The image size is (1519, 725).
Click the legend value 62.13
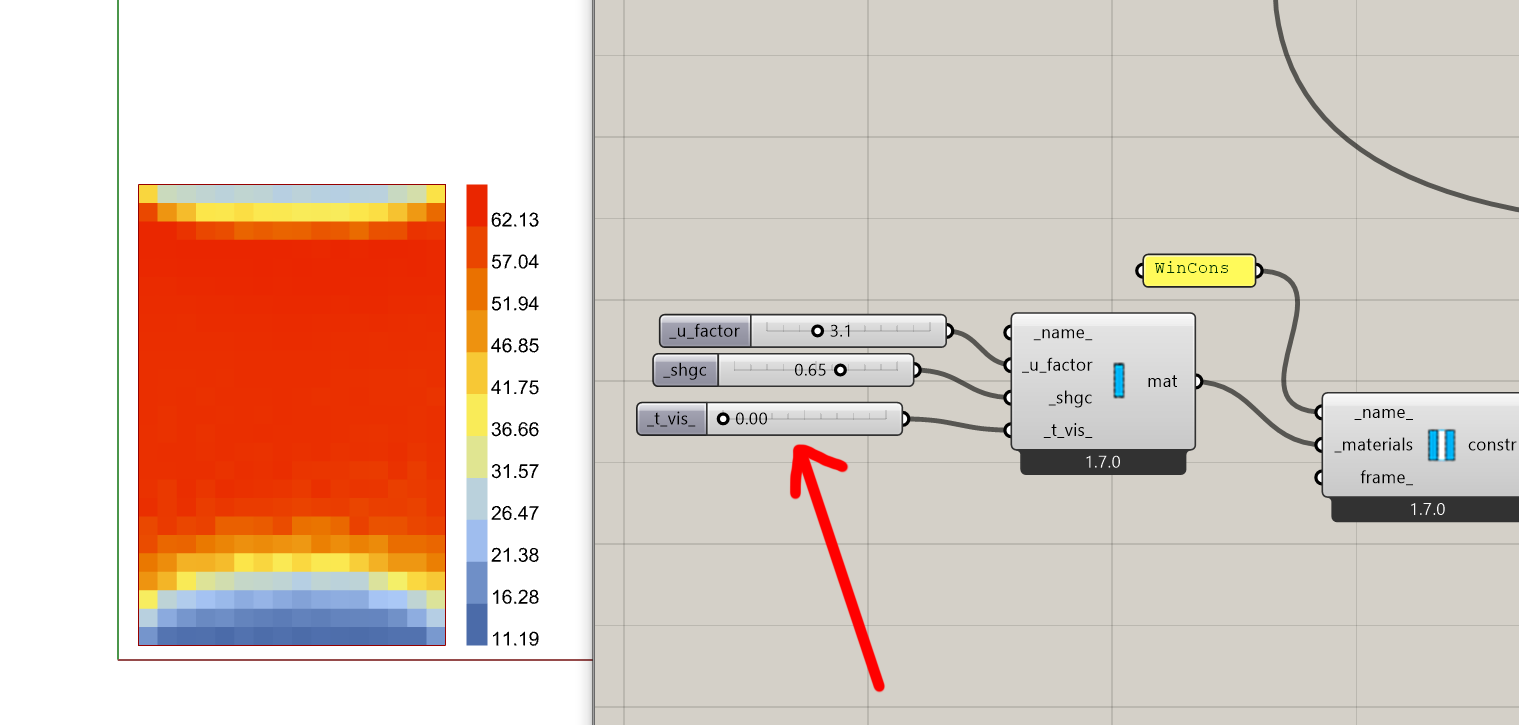(x=515, y=220)
